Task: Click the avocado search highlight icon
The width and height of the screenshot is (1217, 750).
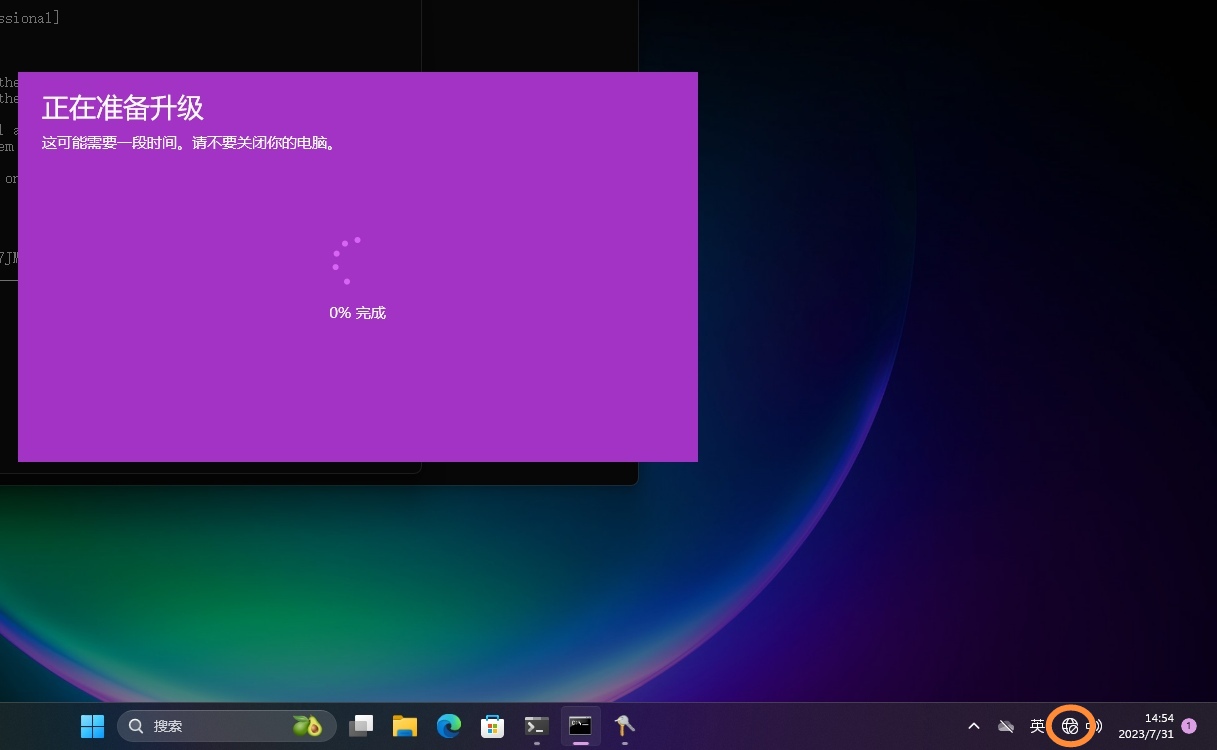Action: 307,726
